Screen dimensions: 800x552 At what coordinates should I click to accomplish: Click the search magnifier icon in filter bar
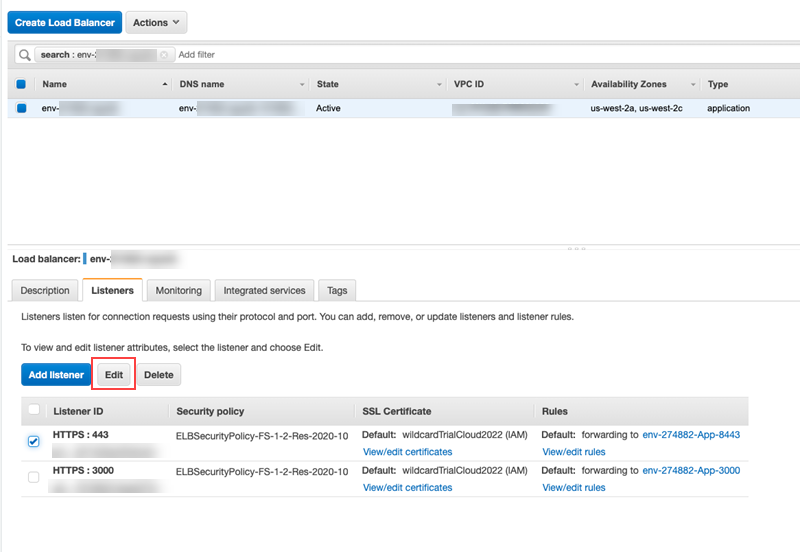[x=24, y=55]
